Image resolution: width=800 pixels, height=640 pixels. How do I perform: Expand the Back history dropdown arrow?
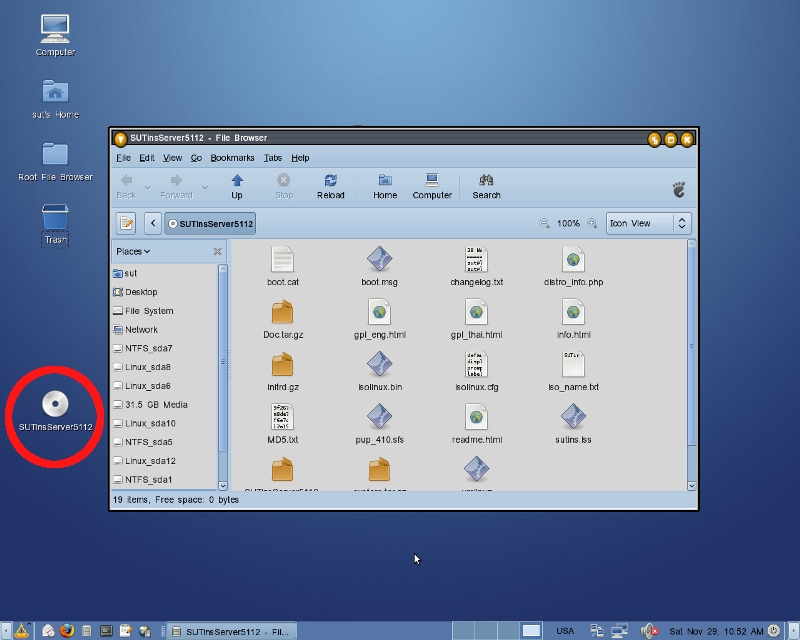(x=147, y=187)
